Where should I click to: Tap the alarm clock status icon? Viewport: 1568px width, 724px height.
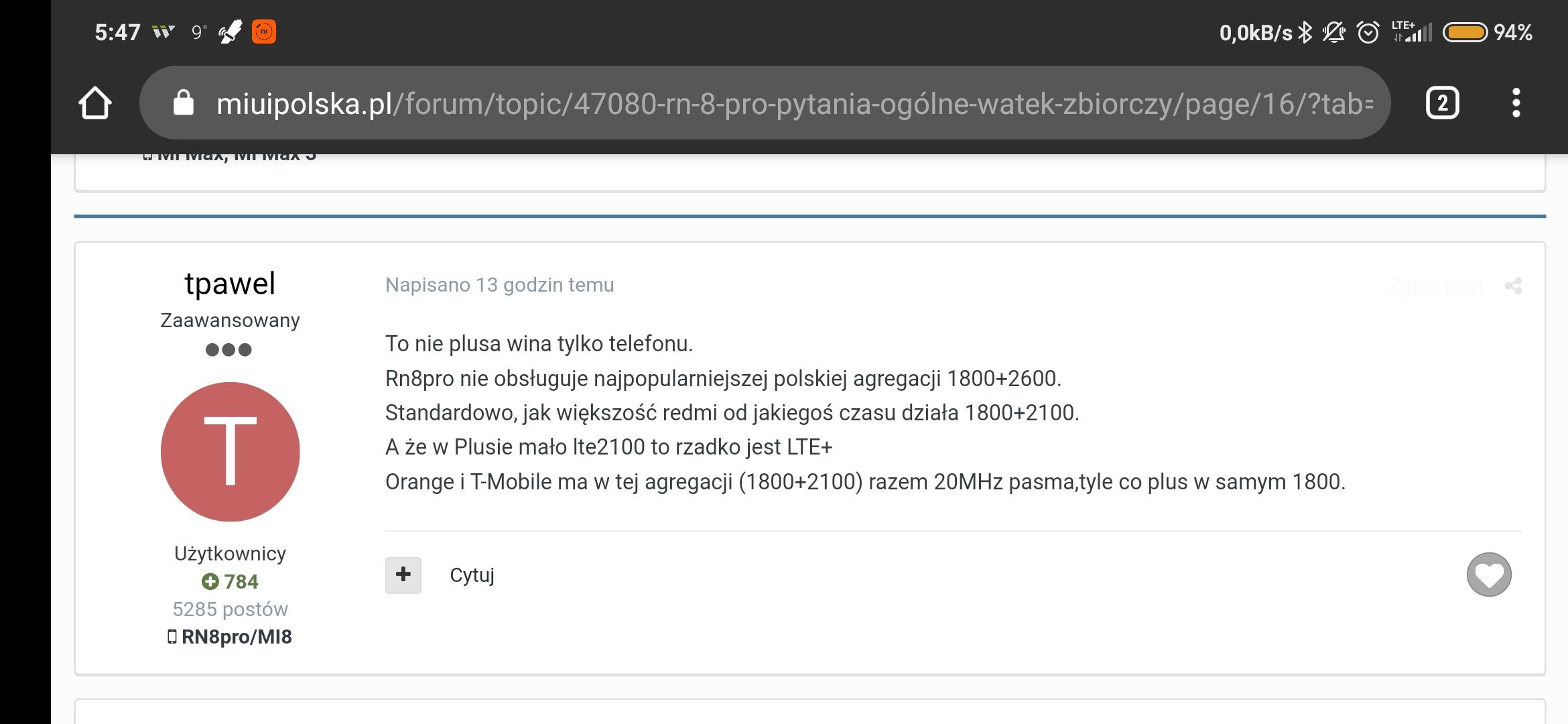(x=1368, y=32)
